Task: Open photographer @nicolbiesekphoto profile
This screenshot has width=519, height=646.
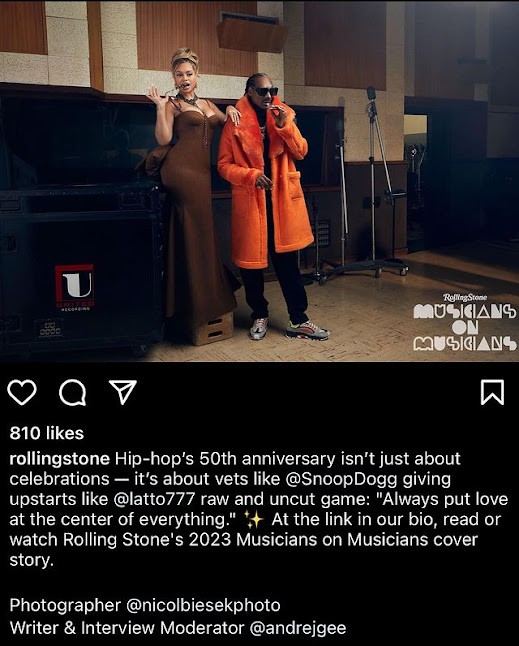Action: click(x=203, y=605)
